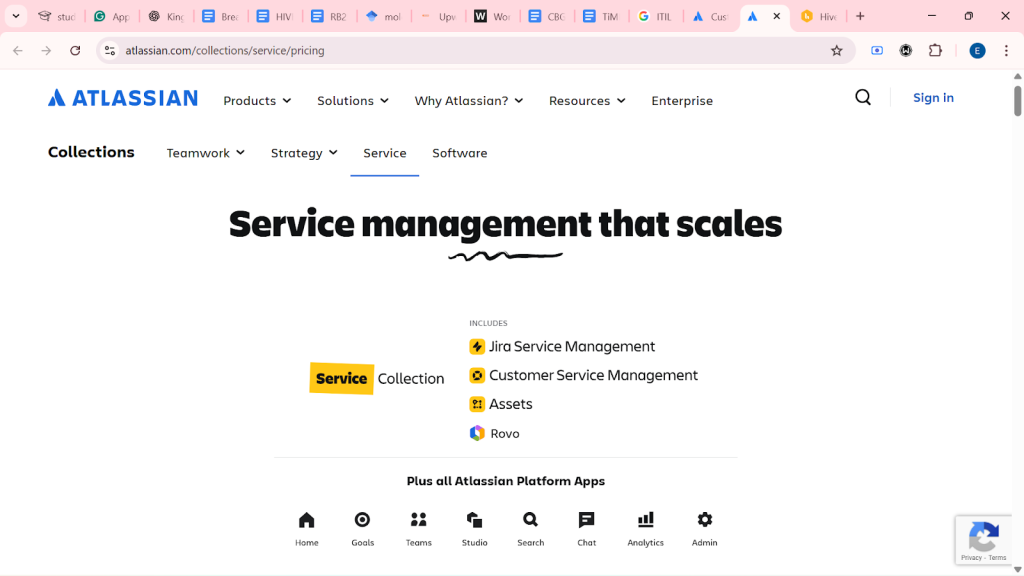Open the Solutions dropdown menu
The width and height of the screenshot is (1024, 576).
tap(352, 101)
